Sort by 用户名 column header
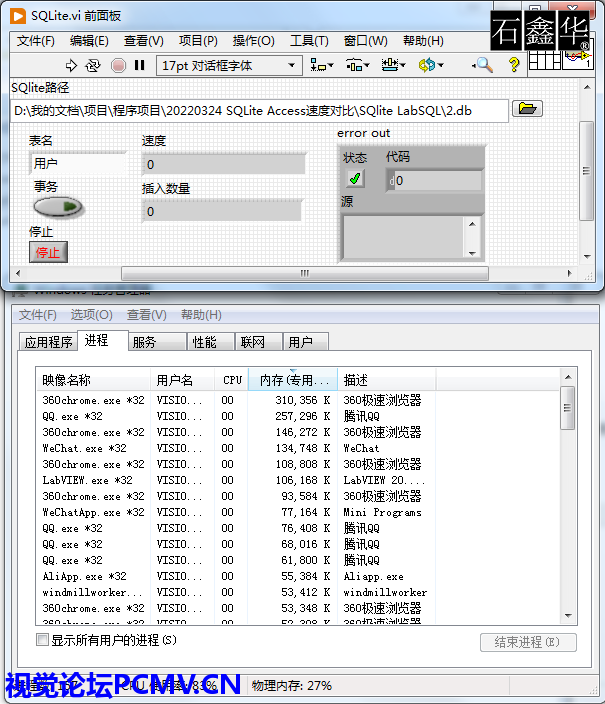This screenshot has width=605, height=704. [182, 380]
